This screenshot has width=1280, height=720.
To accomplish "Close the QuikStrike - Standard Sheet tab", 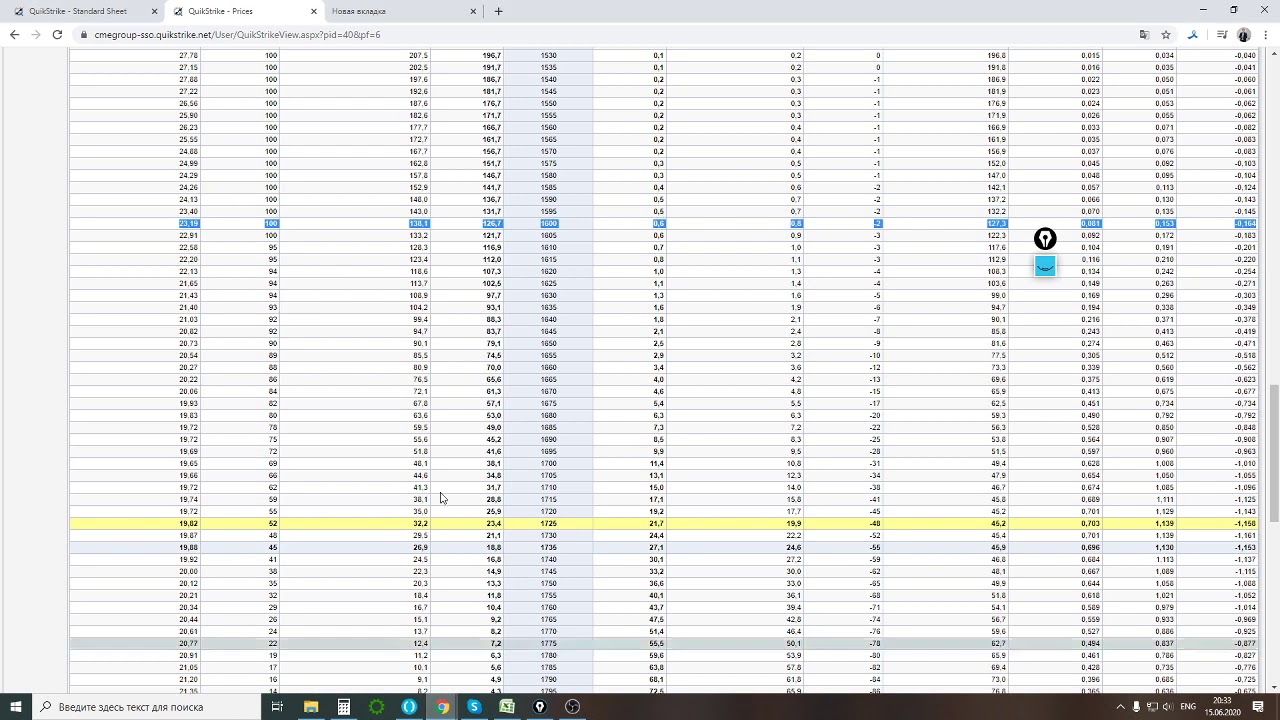I will tap(154, 11).
